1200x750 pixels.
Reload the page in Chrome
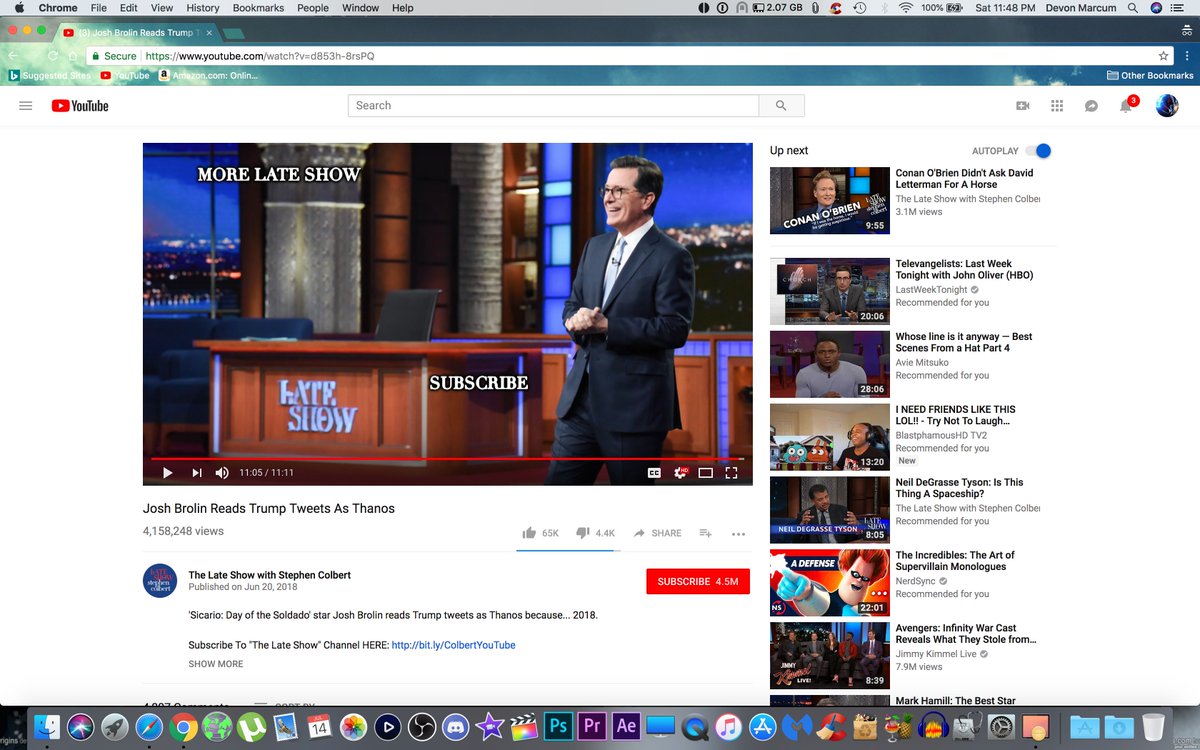click(53, 56)
